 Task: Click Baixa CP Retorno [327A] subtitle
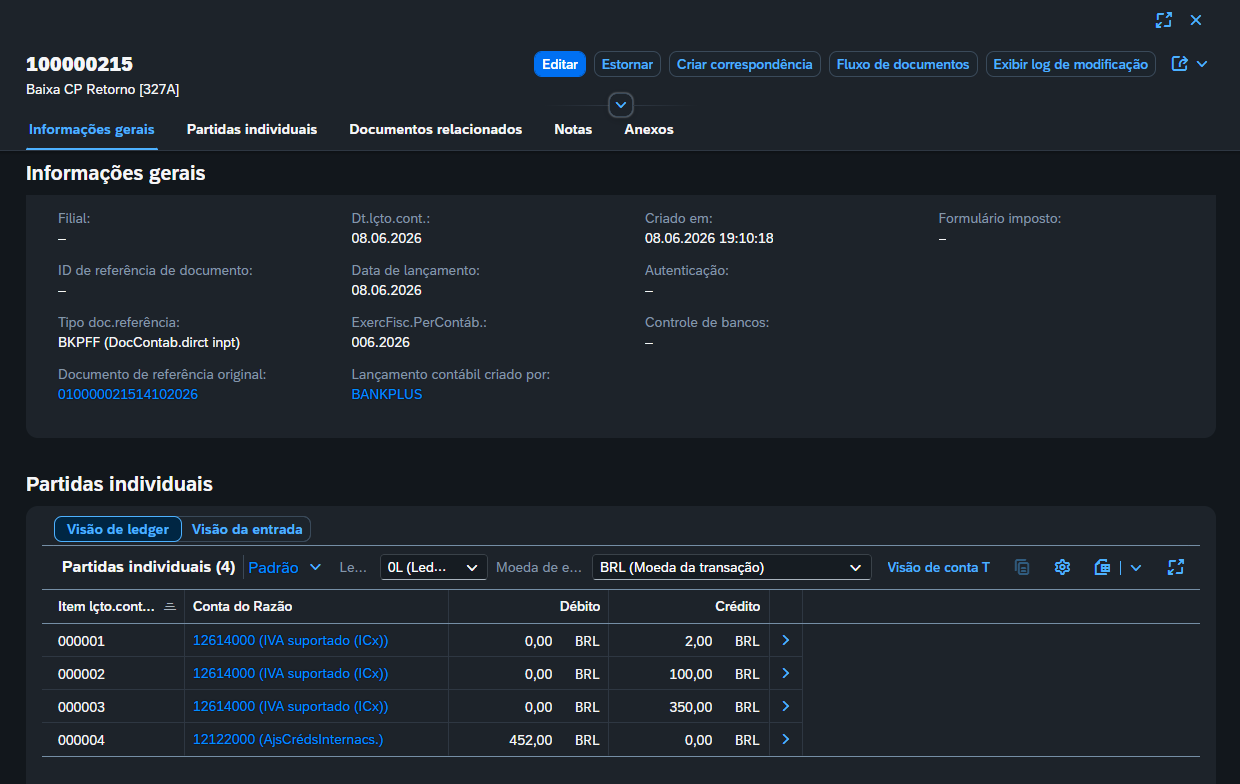tap(102, 89)
